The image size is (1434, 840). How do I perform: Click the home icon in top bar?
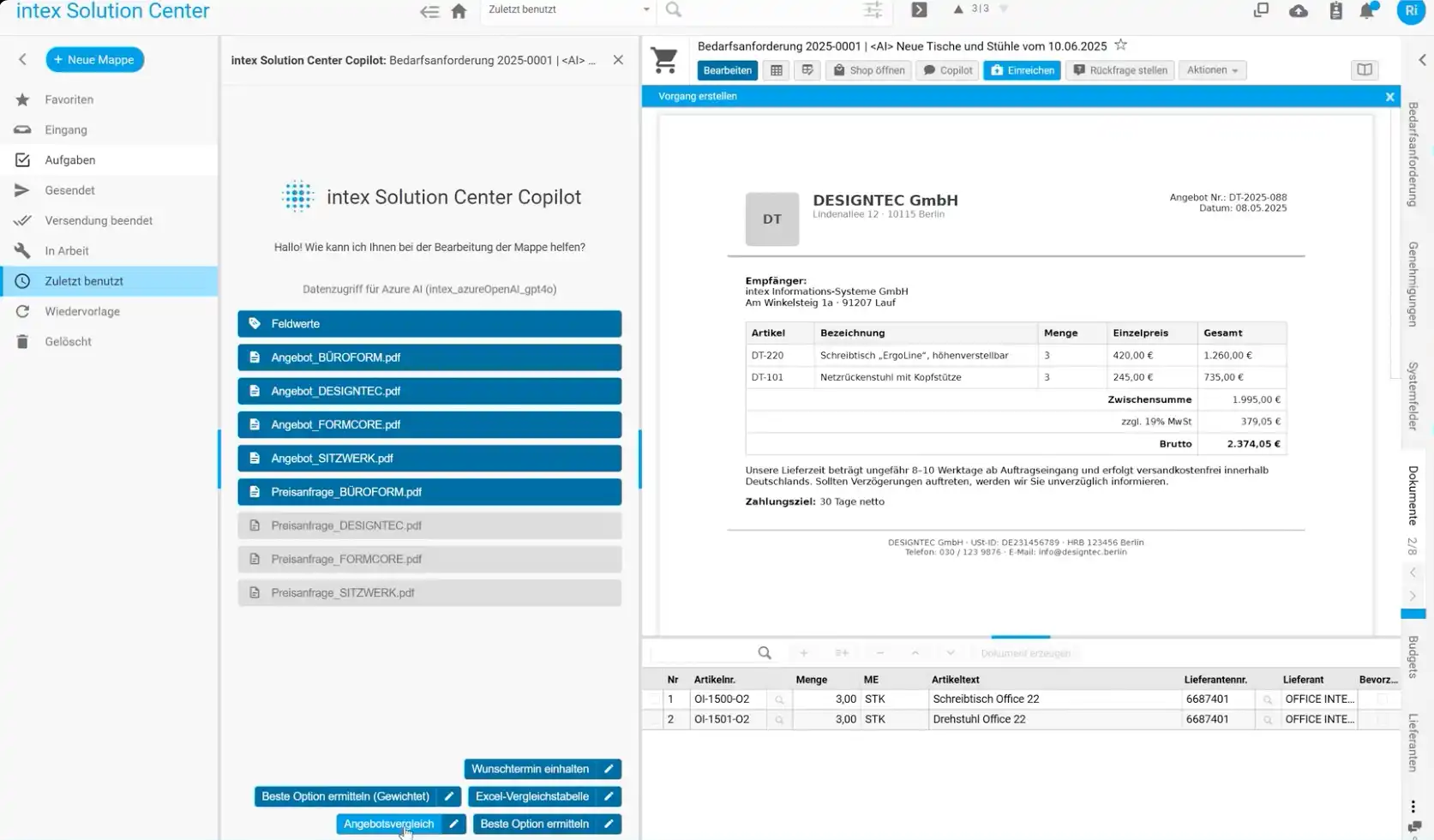pos(459,11)
